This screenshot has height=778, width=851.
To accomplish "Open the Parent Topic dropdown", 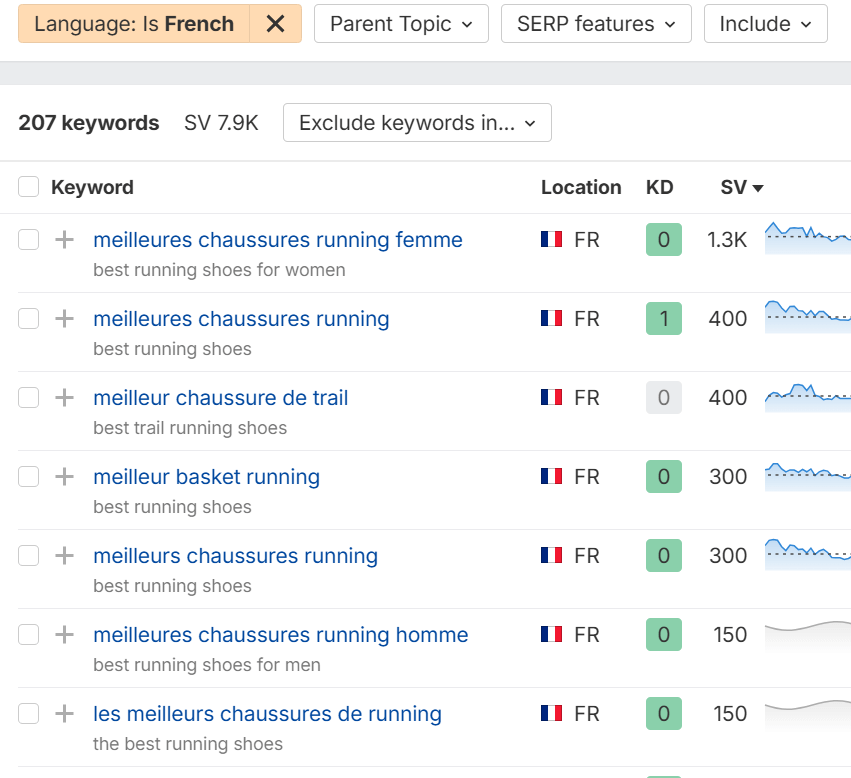I will click(401, 24).
